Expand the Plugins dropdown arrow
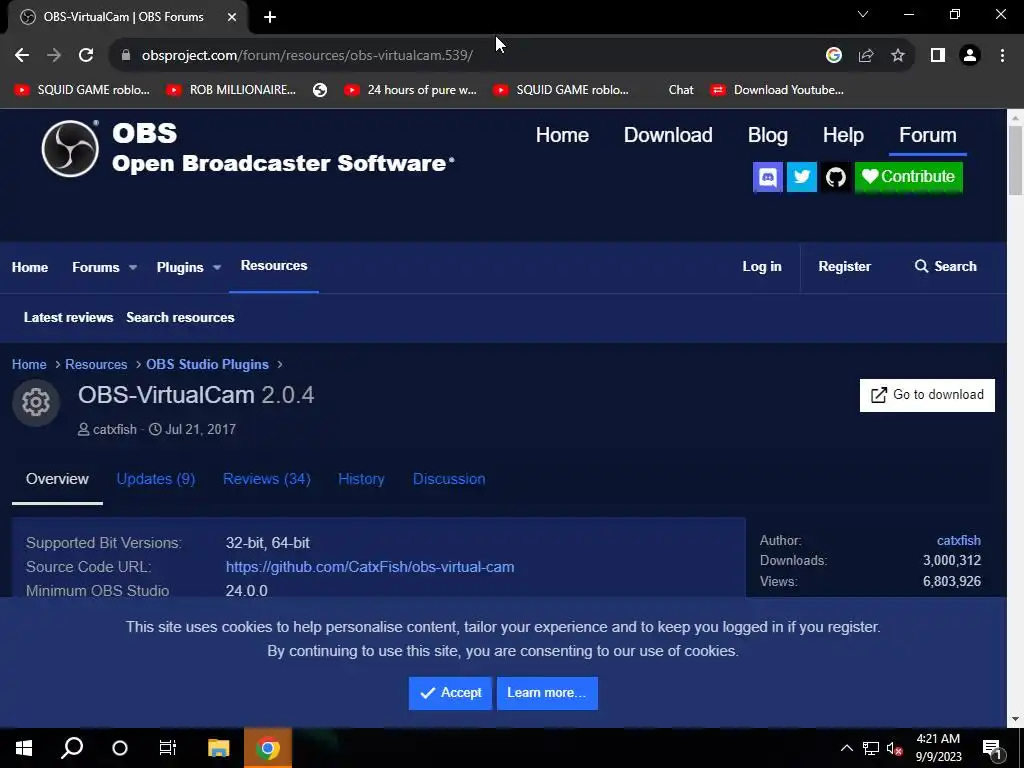 tap(217, 268)
